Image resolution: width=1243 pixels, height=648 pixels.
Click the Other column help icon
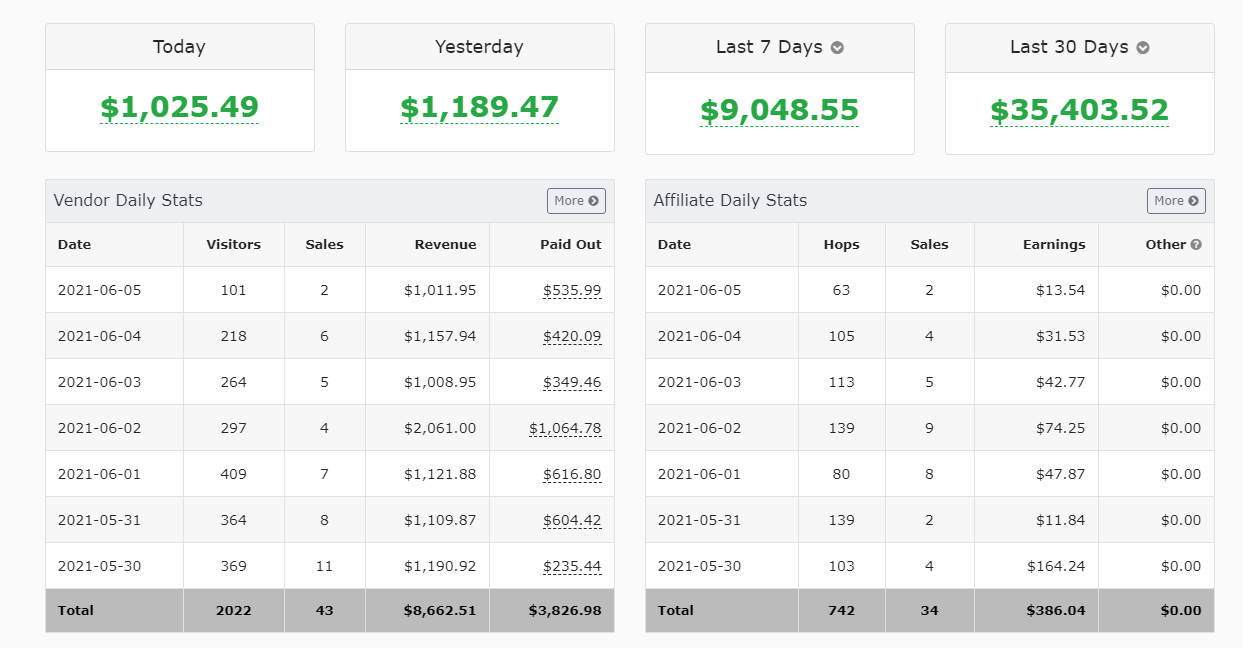[x=1196, y=245]
